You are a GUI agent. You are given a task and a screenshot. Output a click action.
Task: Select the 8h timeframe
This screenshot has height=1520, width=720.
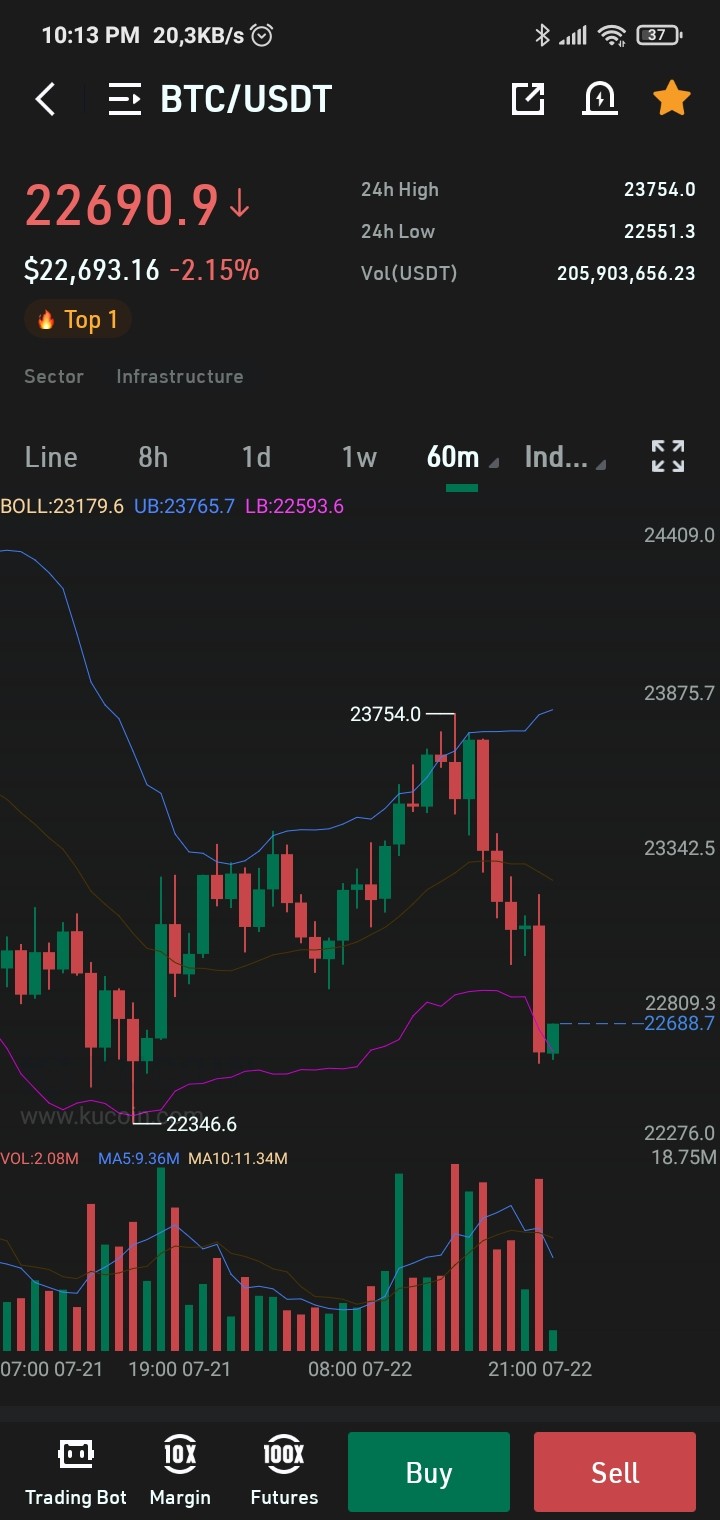(153, 457)
